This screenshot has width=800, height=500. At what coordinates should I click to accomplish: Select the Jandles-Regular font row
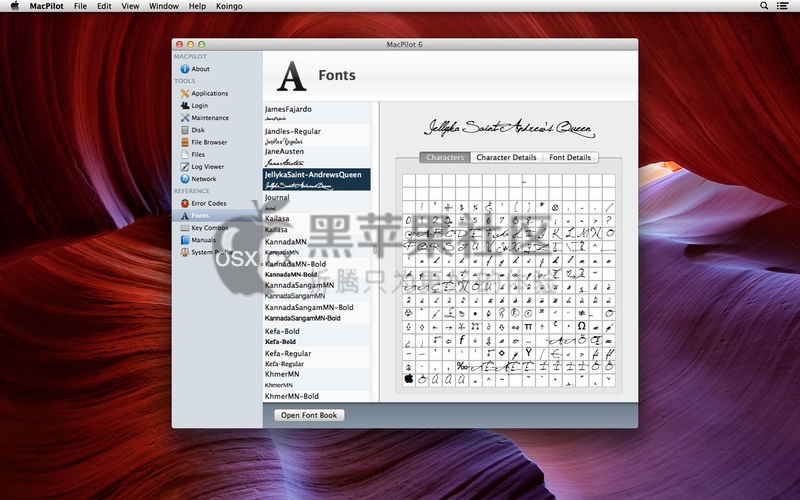[316, 135]
